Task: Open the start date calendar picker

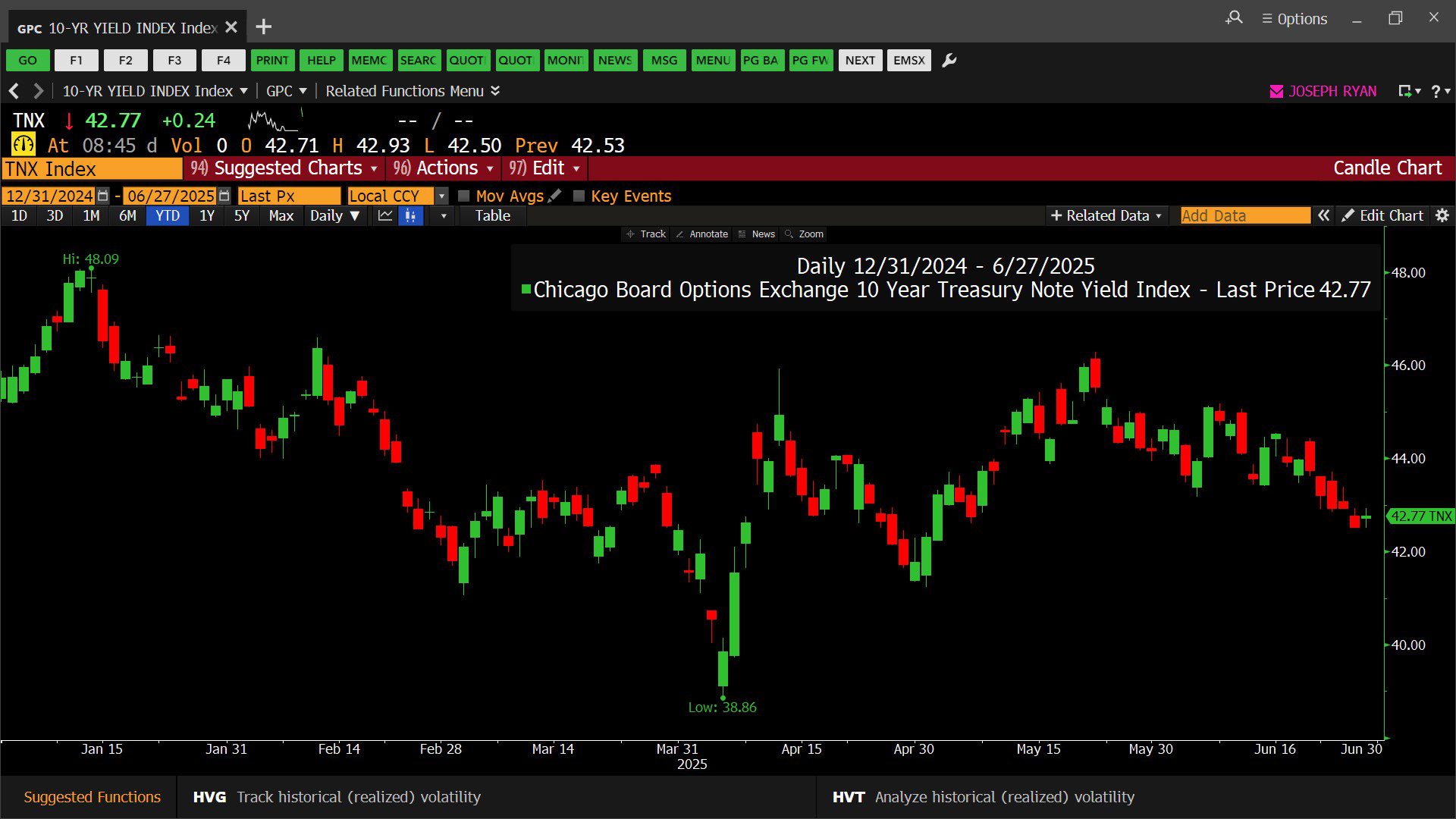Action: (x=103, y=196)
